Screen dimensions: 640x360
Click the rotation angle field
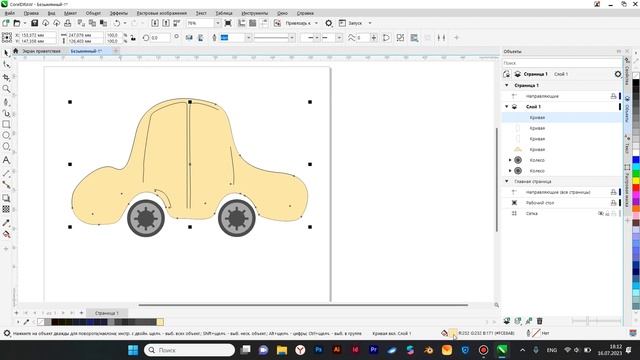(x=159, y=38)
